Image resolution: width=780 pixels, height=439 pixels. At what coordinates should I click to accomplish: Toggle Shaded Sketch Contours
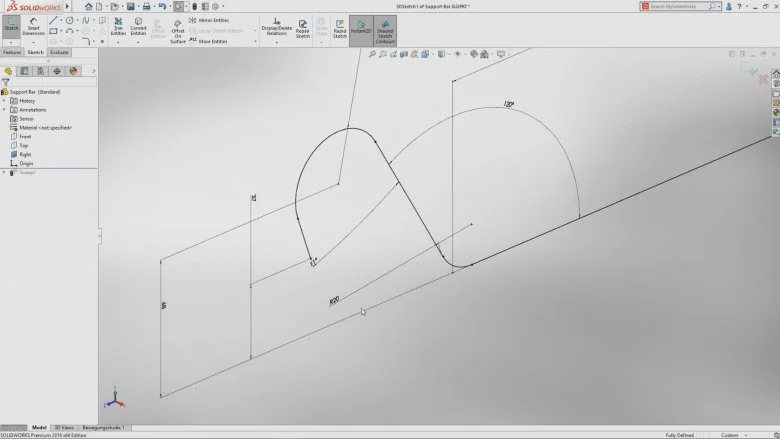pos(385,28)
